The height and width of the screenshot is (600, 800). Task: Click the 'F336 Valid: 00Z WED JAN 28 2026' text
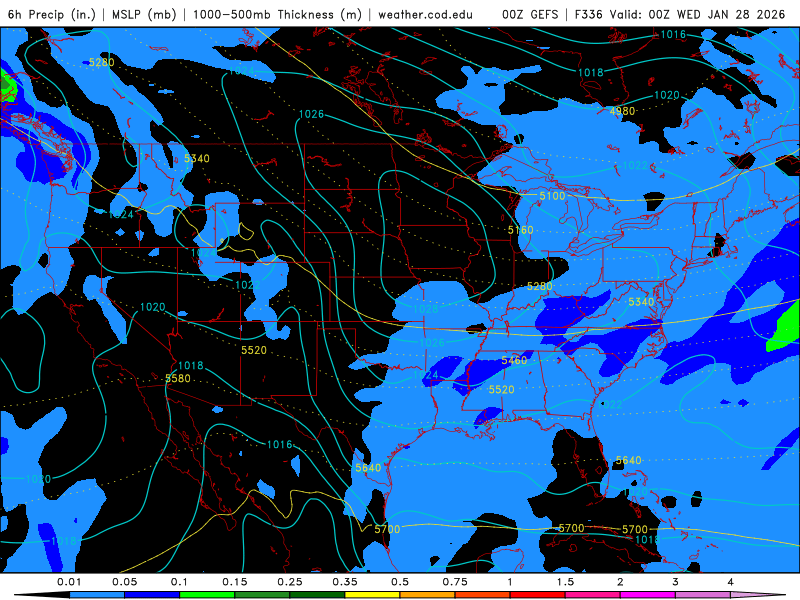680,14
